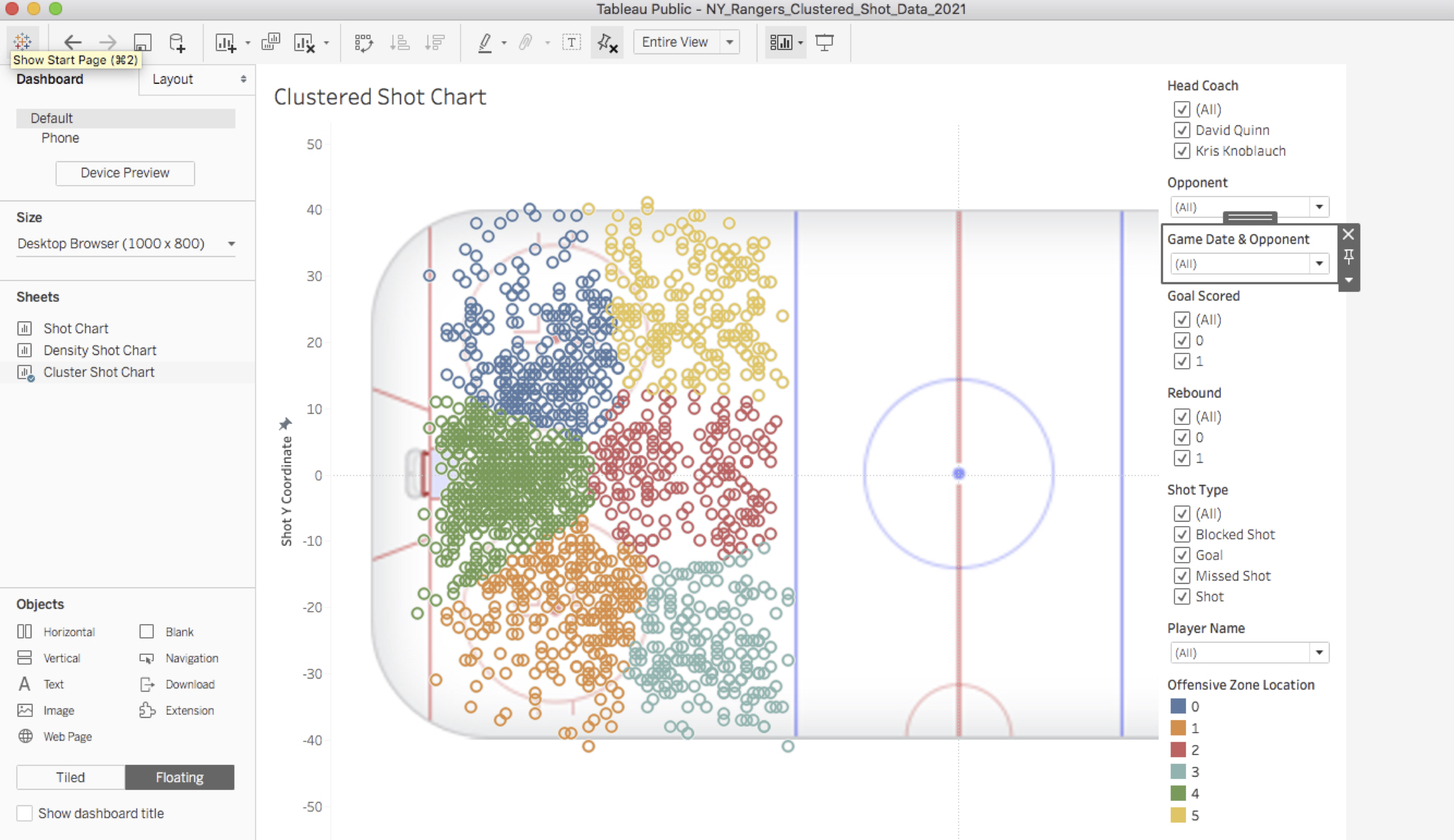
Task: Select the Dashboard tab
Action: click(50, 79)
